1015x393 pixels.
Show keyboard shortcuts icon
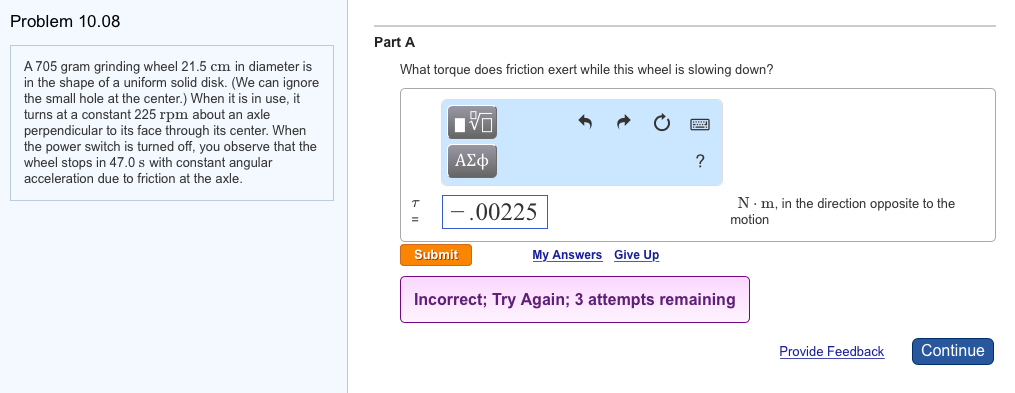pos(700,124)
